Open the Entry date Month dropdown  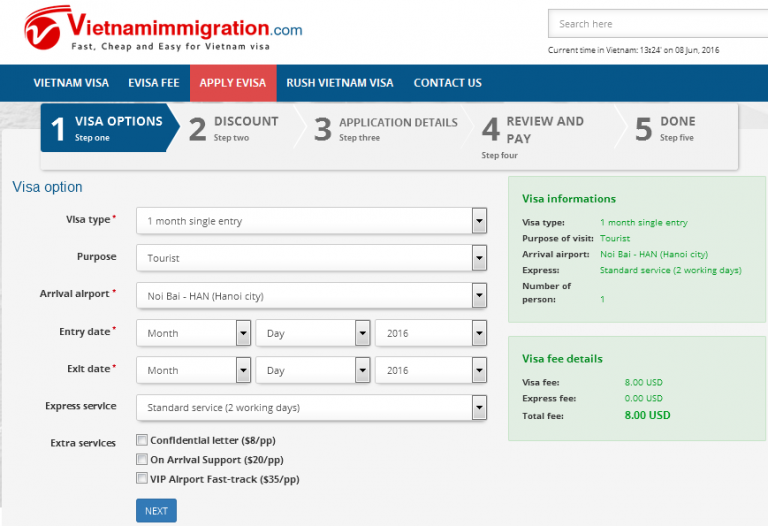[193, 333]
